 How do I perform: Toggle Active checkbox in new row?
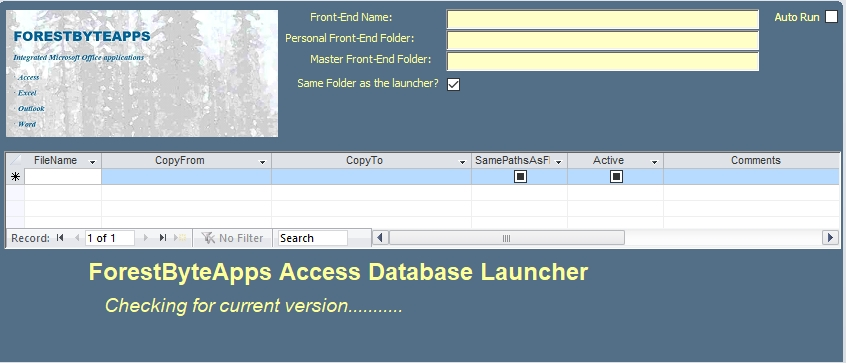point(616,176)
